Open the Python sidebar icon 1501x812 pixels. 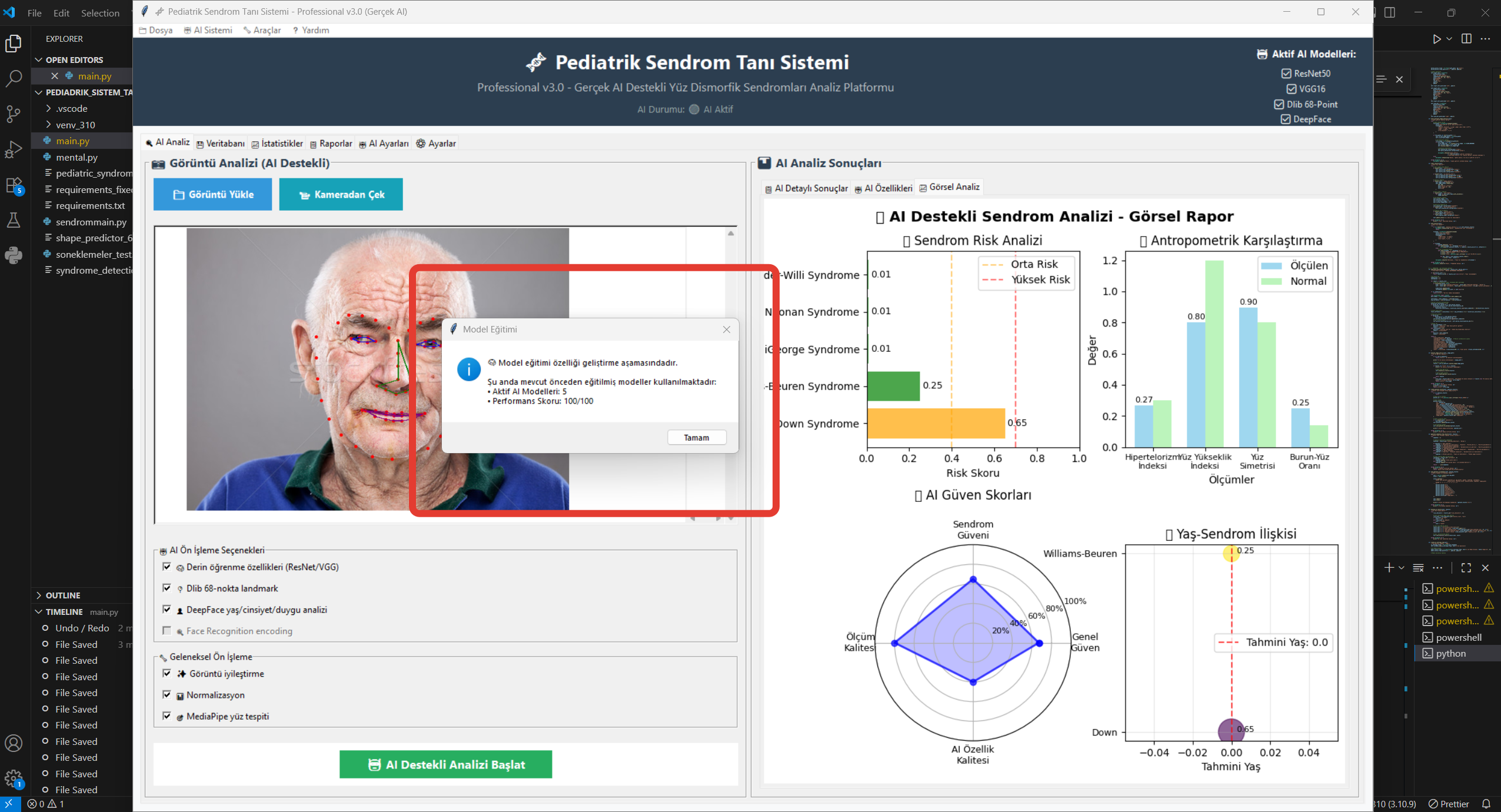(13, 255)
